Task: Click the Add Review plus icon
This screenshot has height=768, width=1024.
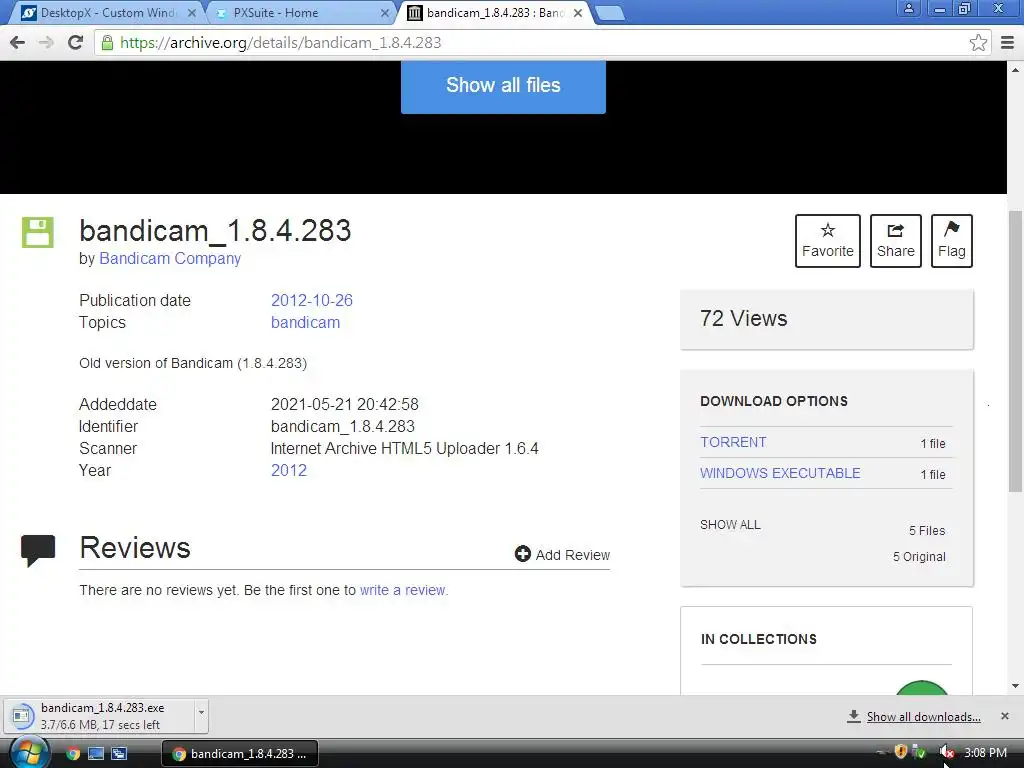Action: (x=522, y=554)
